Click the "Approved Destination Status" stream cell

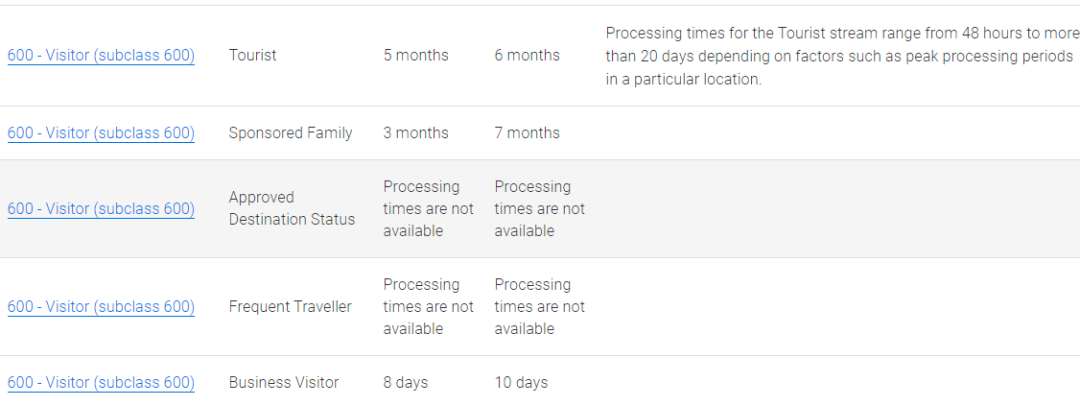(x=291, y=209)
